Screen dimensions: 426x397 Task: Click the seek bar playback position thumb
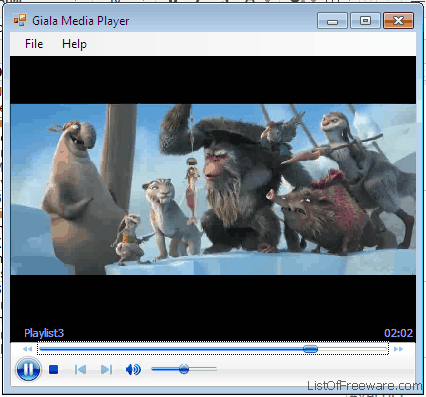pos(310,349)
